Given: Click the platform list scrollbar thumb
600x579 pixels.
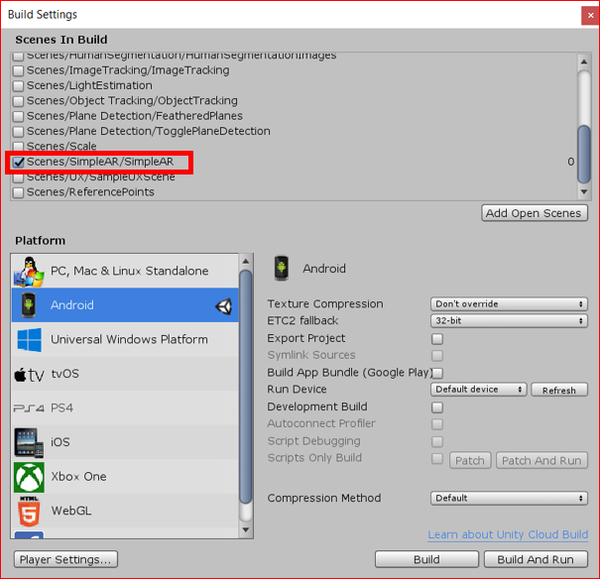Looking at the screenshot, I should coord(246,387).
